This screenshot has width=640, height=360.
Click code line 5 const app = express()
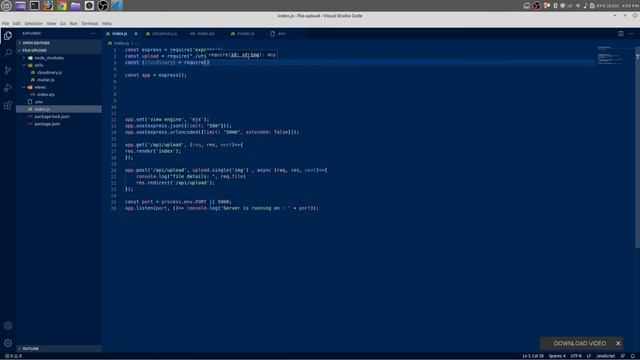(x=156, y=75)
